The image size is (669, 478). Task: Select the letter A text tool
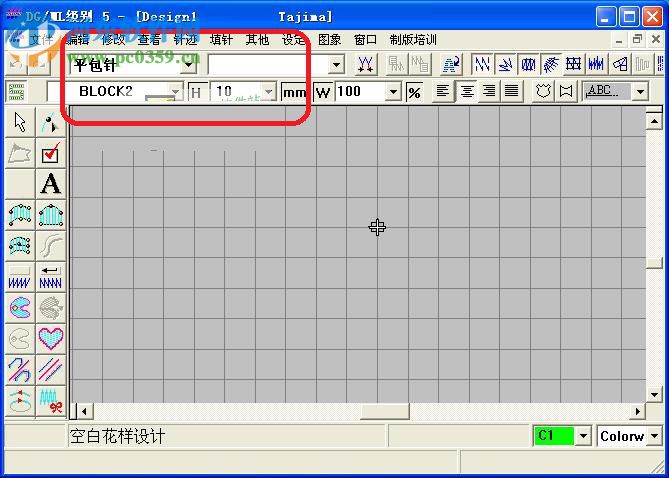tap(51, 184)
